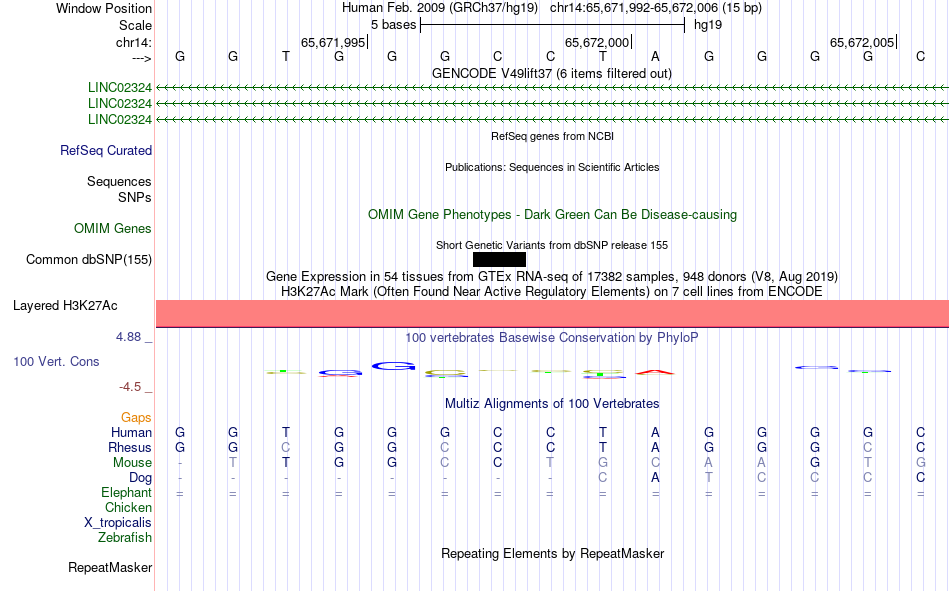Click the Common dbSNP(155) track label
The width and height of the screenshot is (950, 591).
click(x=88, y=259)
